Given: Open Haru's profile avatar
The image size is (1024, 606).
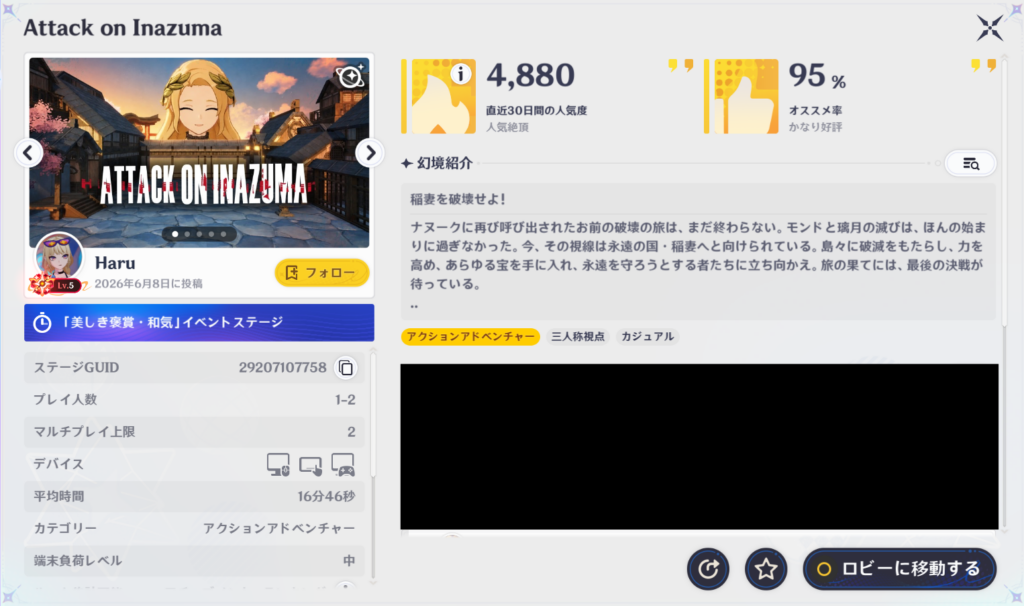Looking at the screenshot, I should 59,257.
